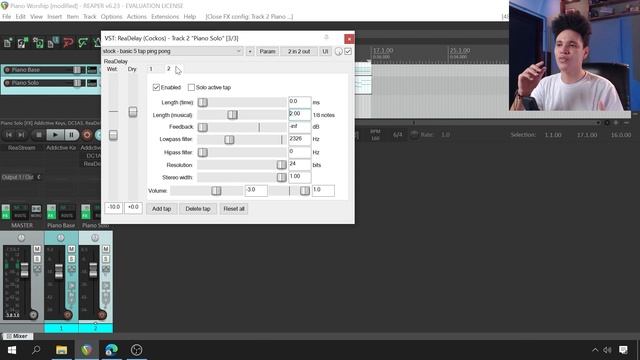Toggle FX button on Piano Base channel
The image size is (640, 360).
pyautogui.click(x=51, y=212)
